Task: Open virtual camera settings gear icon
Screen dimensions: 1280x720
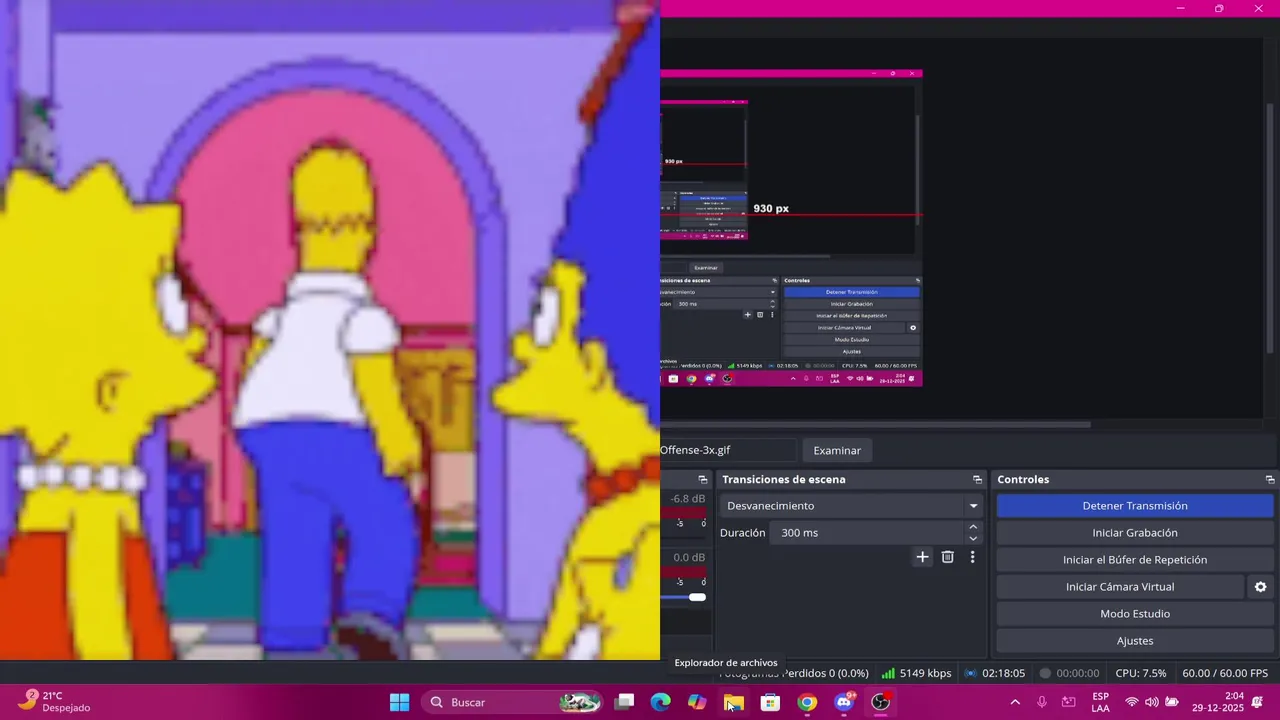Action: pyautogui.click(x=1260, y=587)
